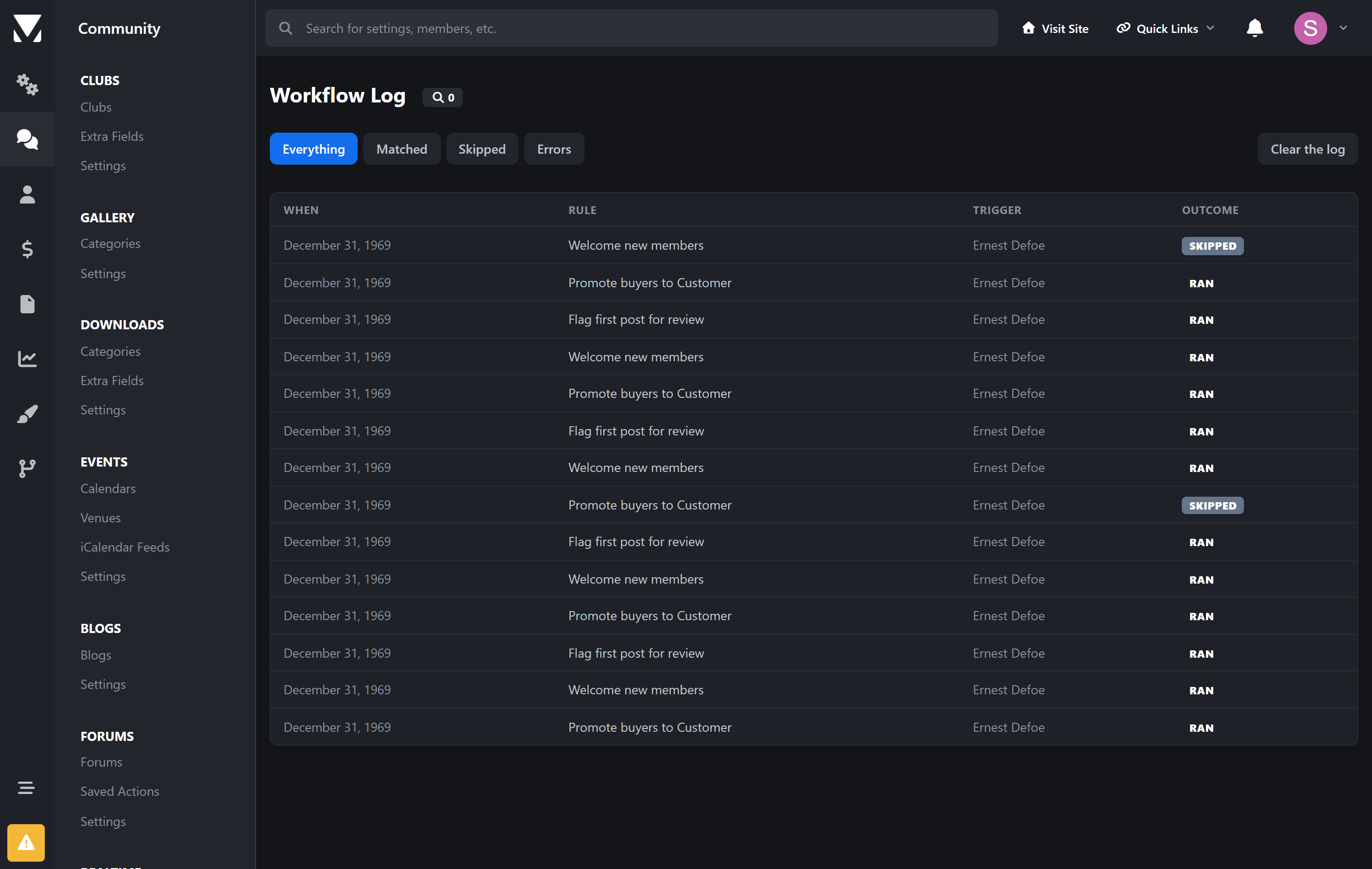Open Settings under Gallery

(x=102, y=274)
